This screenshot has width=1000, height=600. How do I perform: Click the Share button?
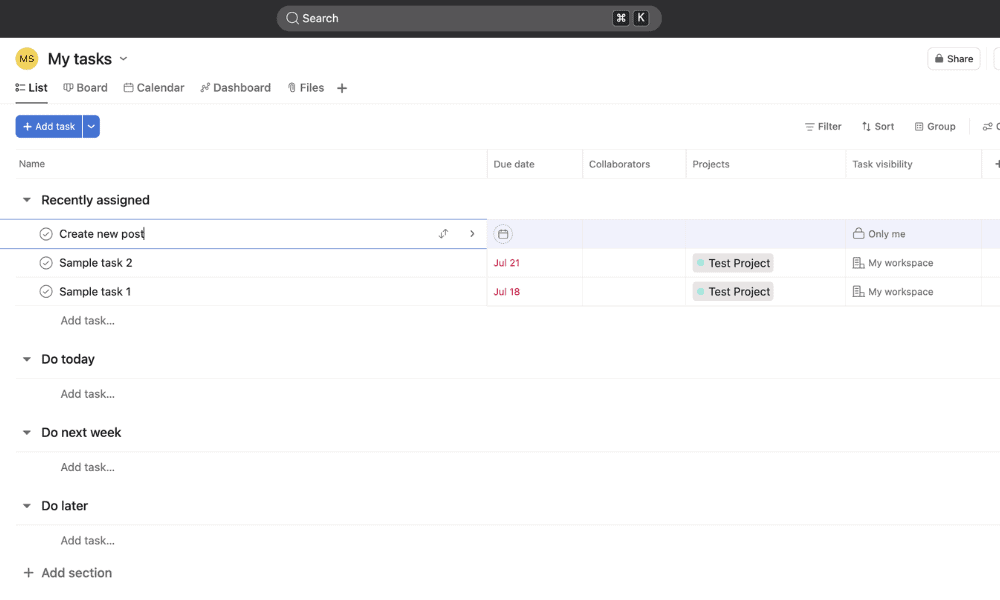coord(953,59)
